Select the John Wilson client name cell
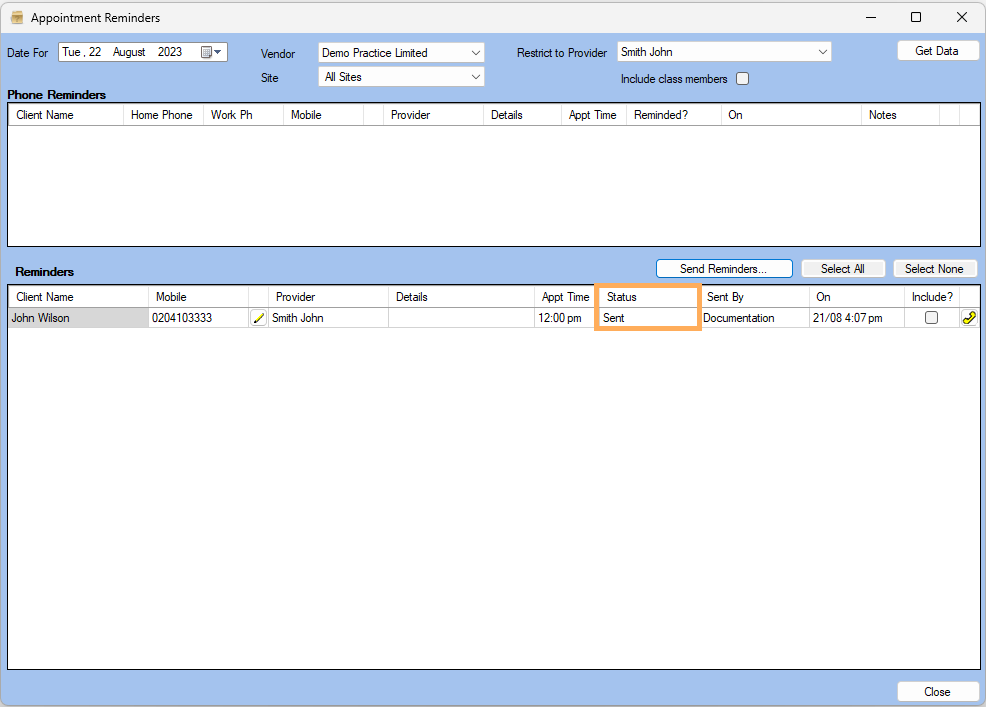The height and width of the screenshot is (707, 986). [x=78, y=318]
